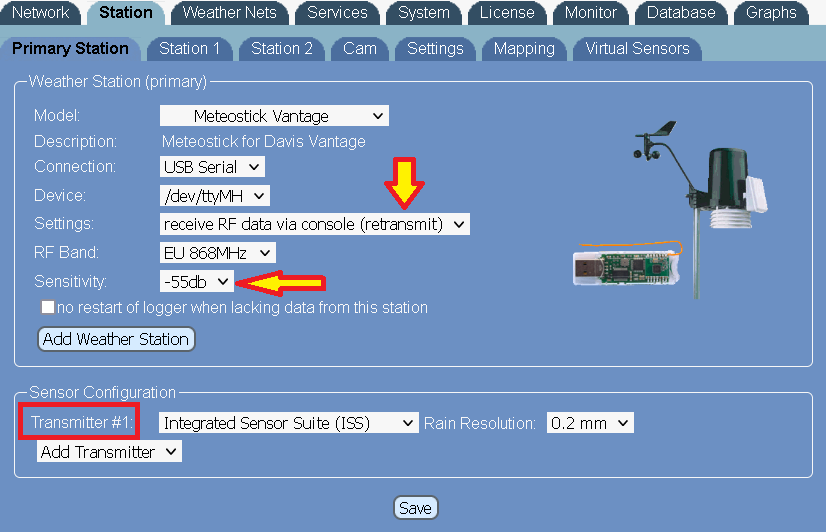Click the Device label
Screen dimensions: 826x532
click(x=60, y=195)
